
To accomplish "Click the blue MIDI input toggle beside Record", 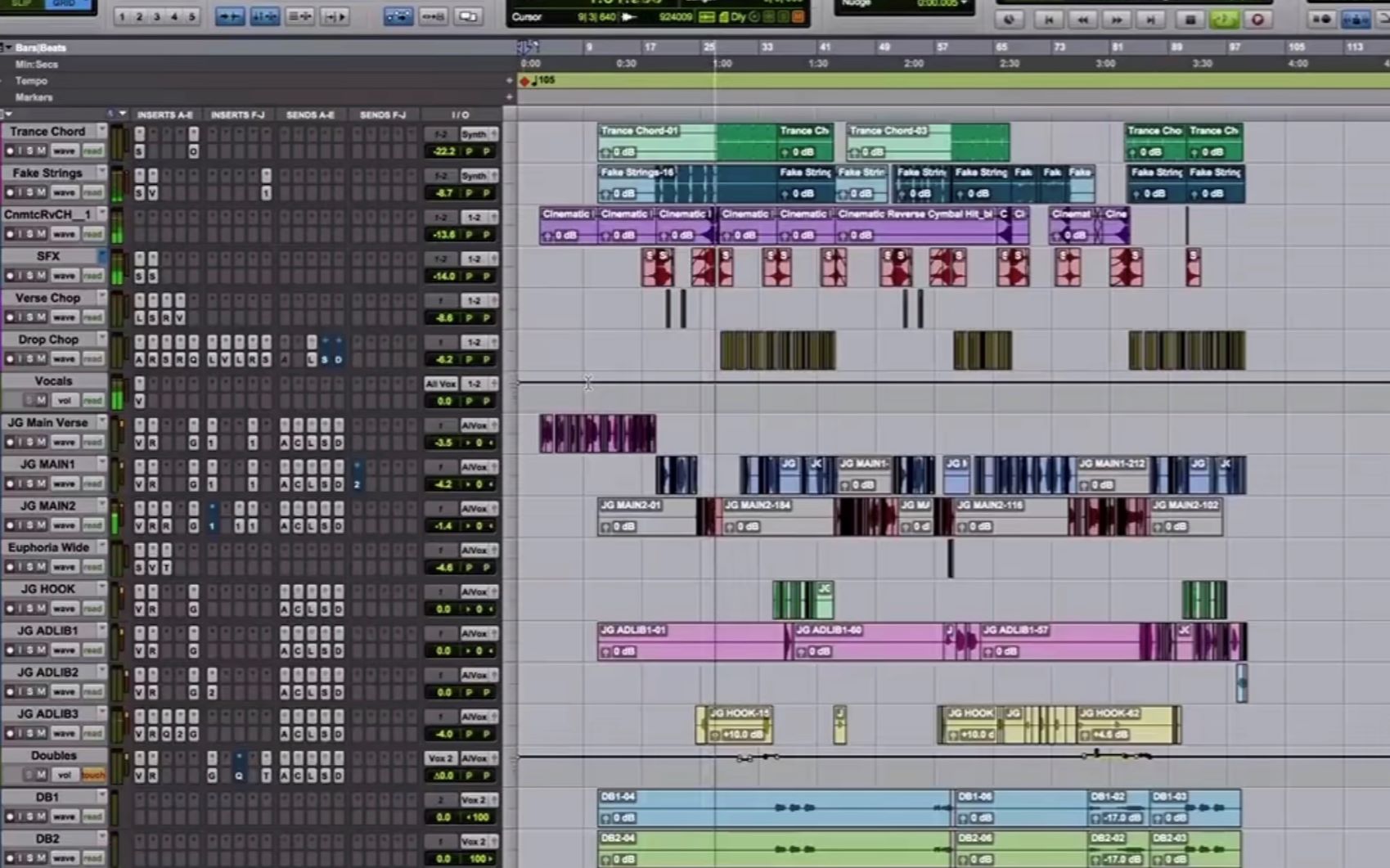I will (x=1356, y=19).
